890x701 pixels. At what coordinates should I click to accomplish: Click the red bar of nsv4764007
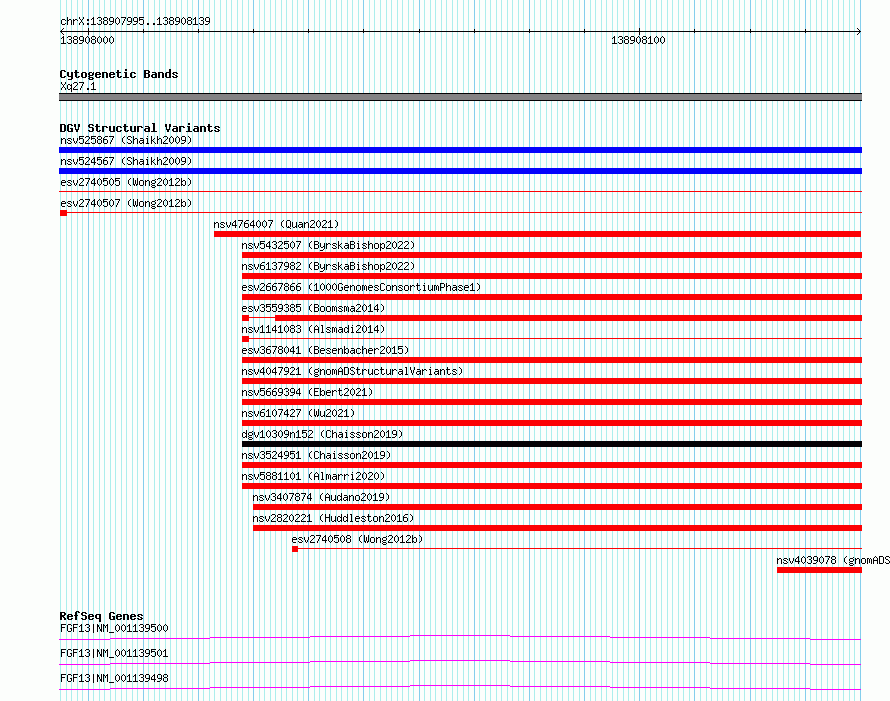coord(537,234)
